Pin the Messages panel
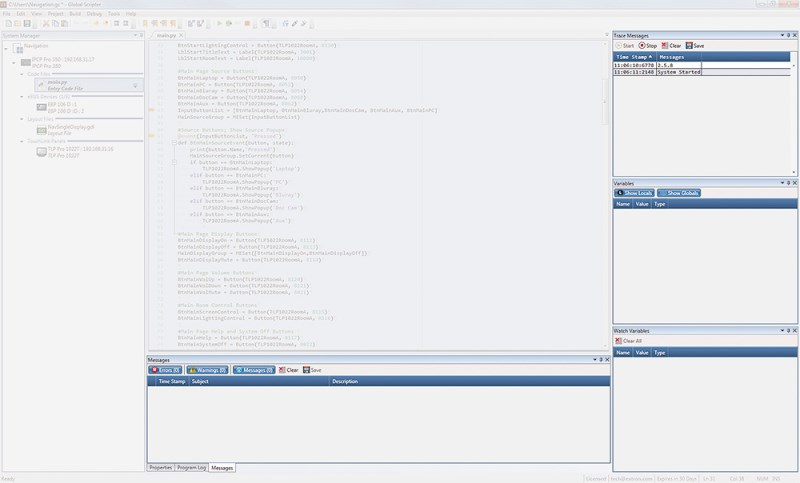Viewport: 800px width, 483px height. tap(601, 360)
